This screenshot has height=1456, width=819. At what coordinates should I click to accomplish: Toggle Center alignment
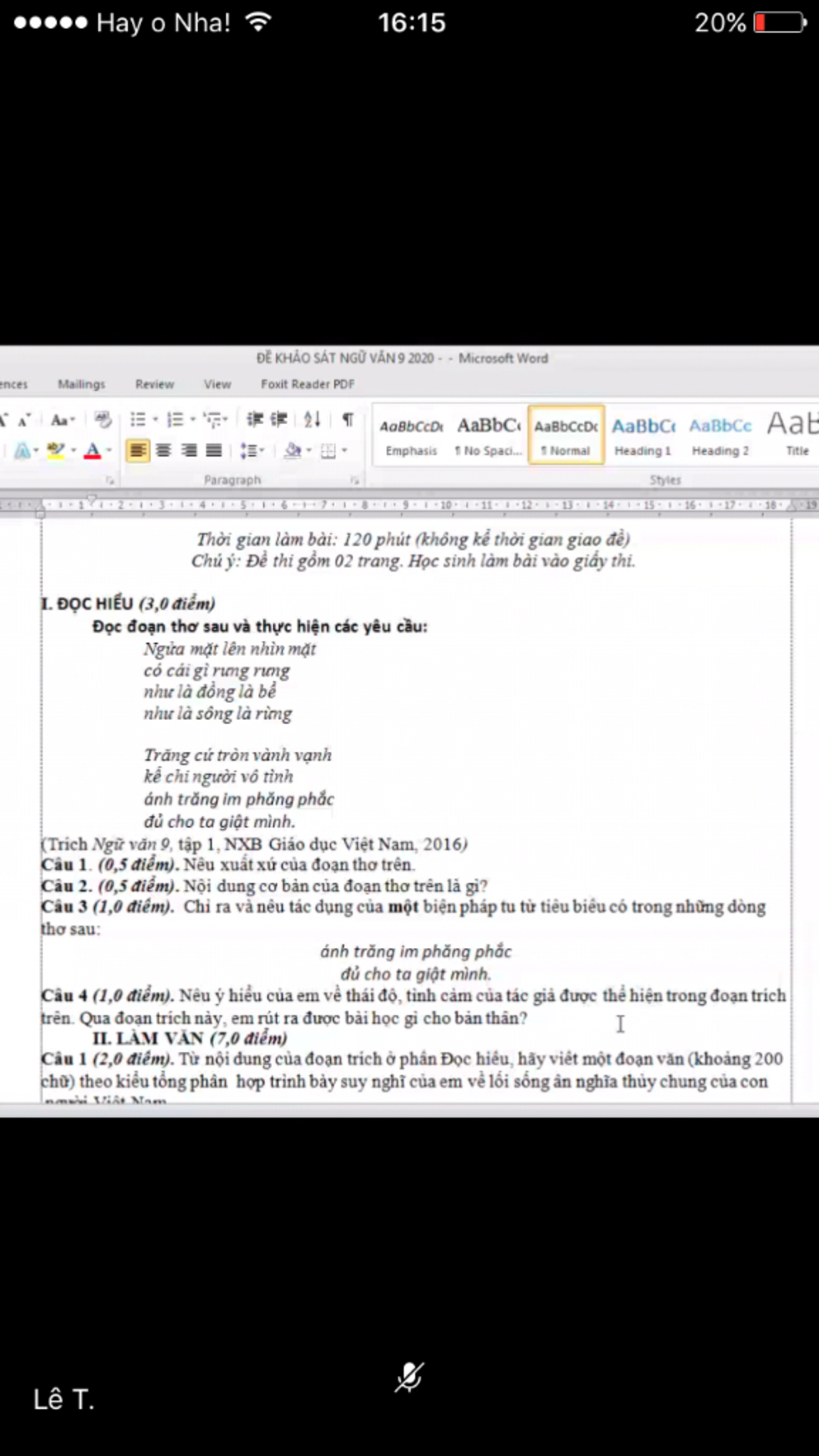(163, 450)
